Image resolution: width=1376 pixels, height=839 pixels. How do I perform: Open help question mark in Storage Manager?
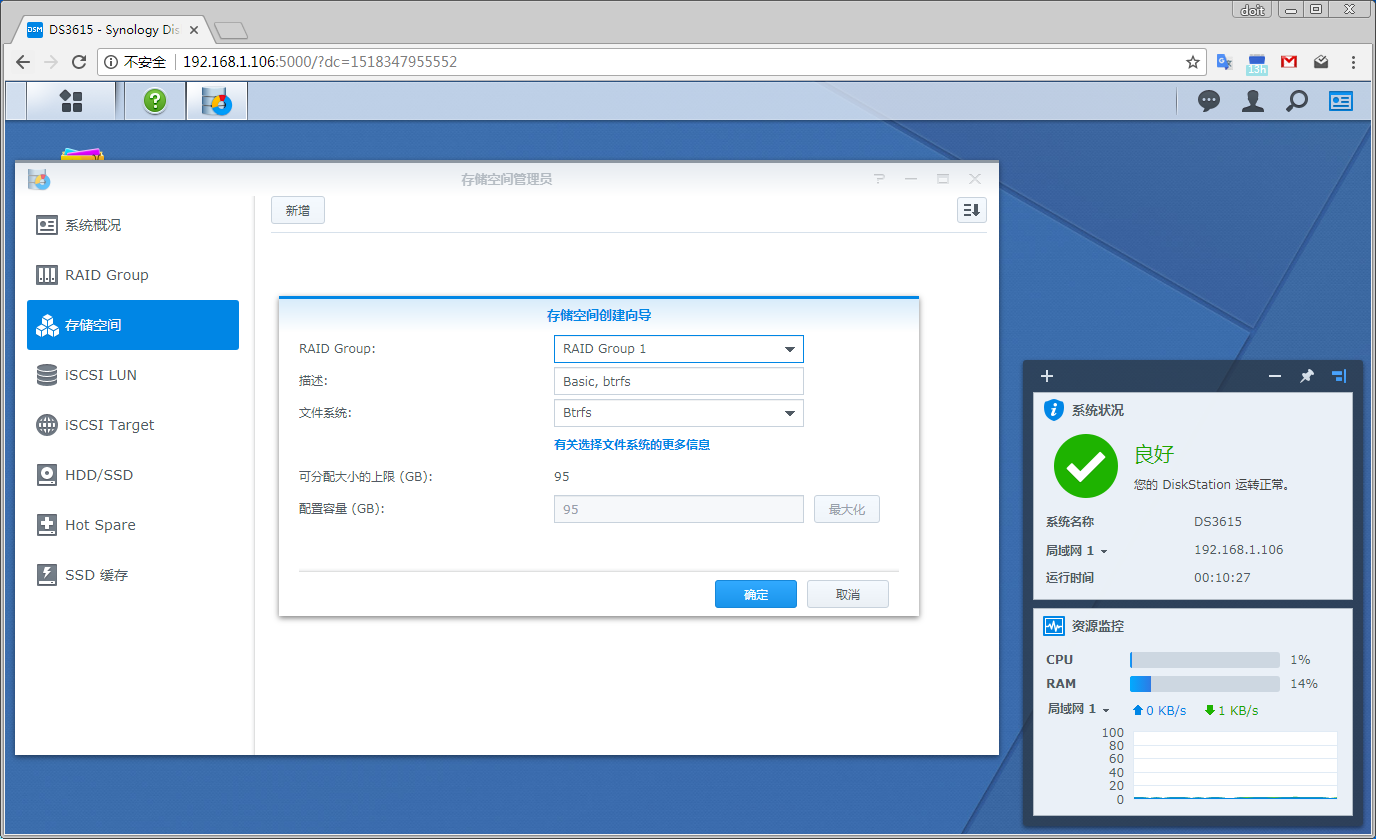click(x=879, y=179)
